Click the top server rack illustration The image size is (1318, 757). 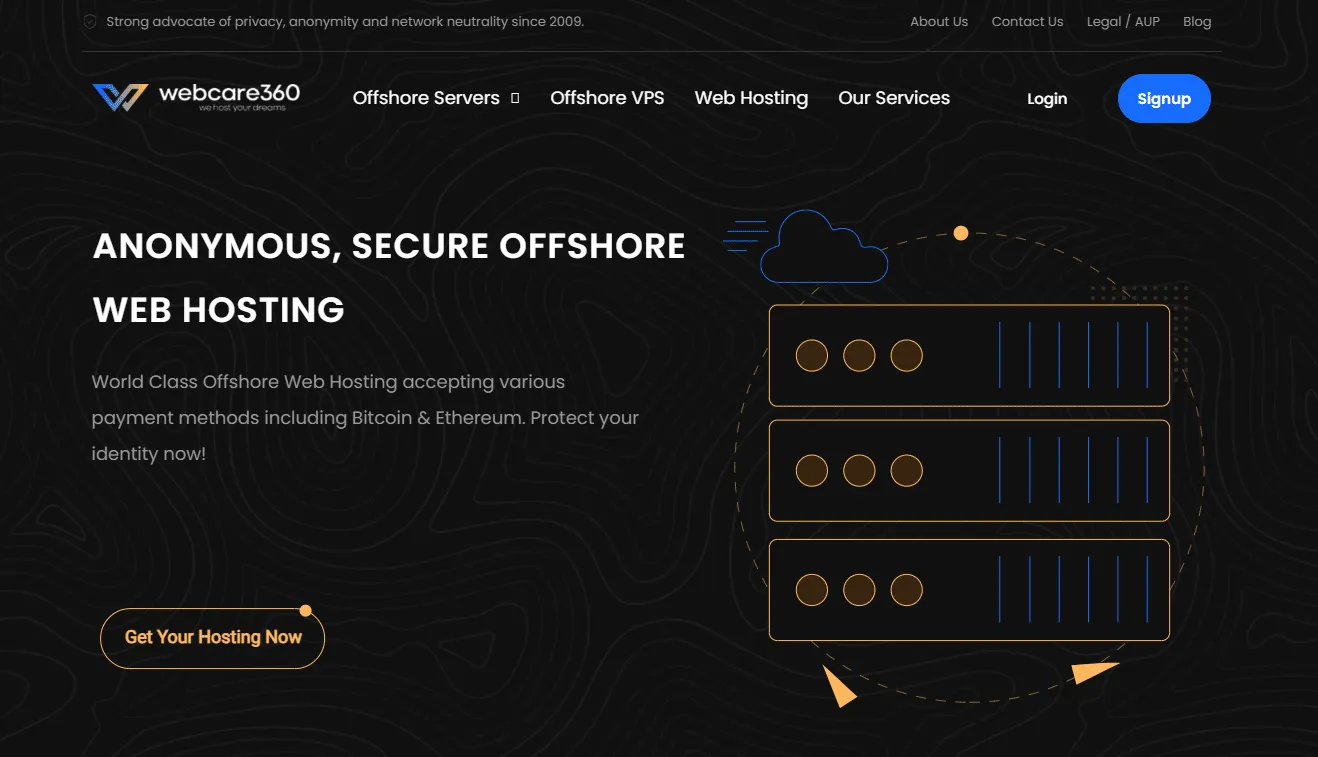coord(968,355)
